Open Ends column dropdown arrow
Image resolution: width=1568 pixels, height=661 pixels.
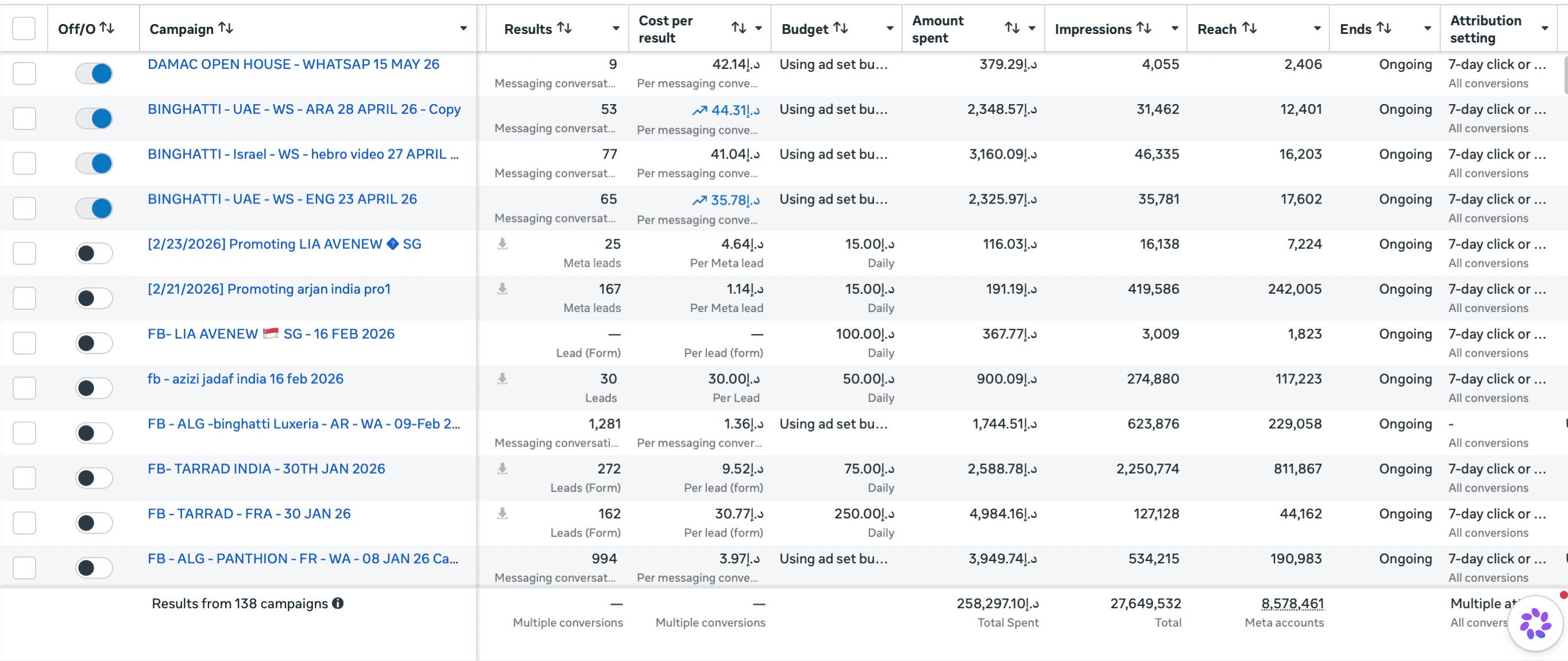point(1427,29)
